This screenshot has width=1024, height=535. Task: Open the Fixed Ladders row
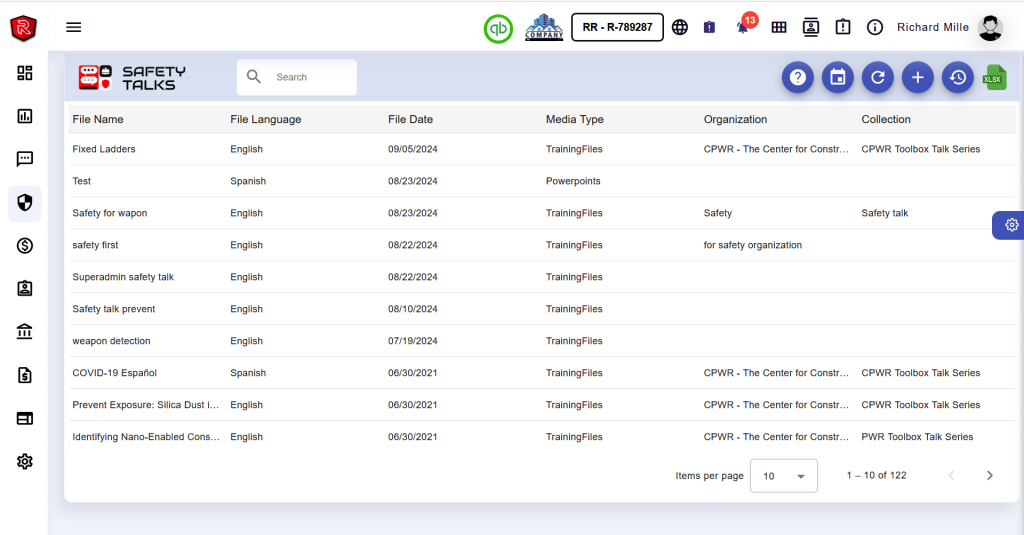(x=104, y=149)
